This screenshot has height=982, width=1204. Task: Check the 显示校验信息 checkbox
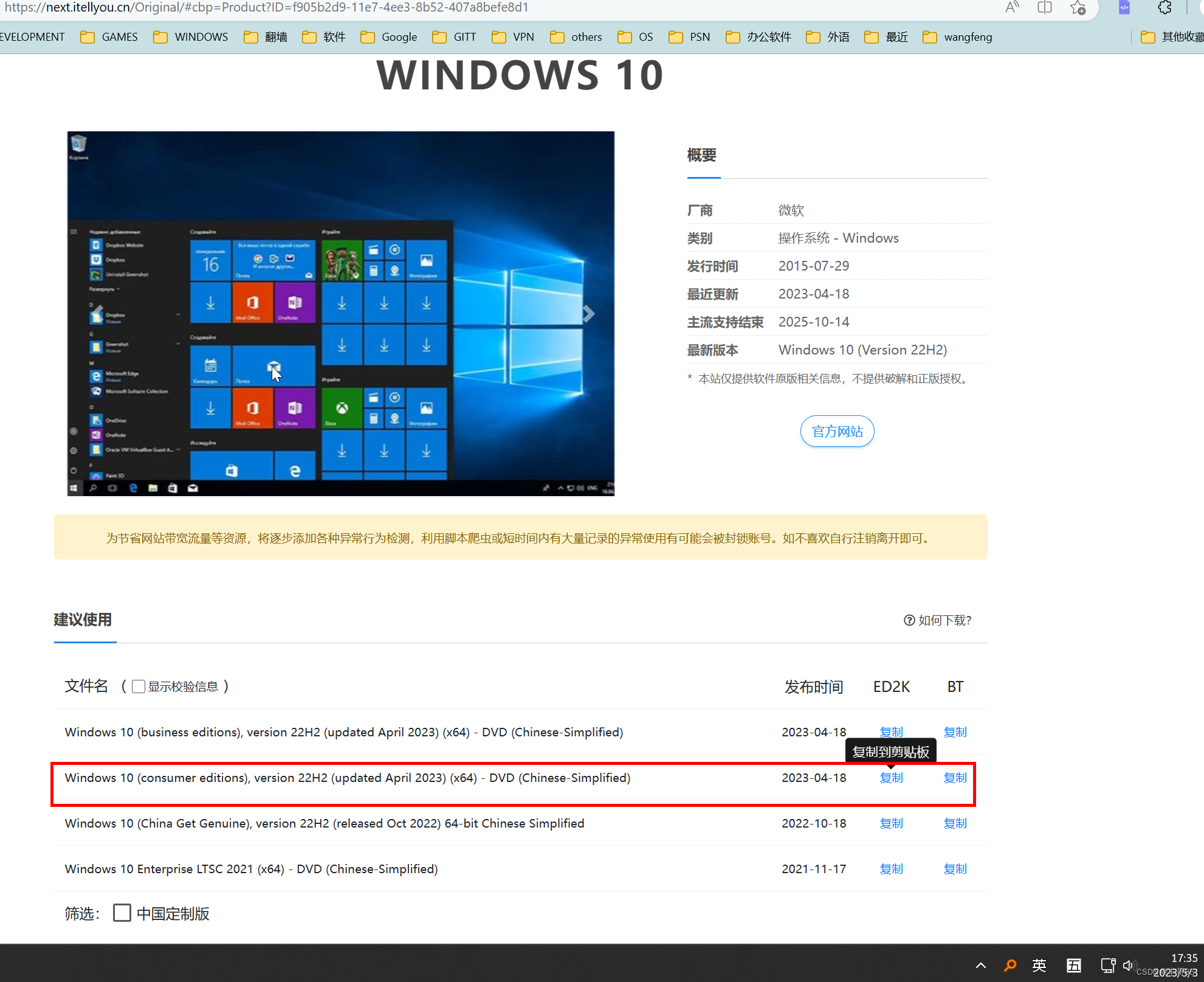(139, 686)
